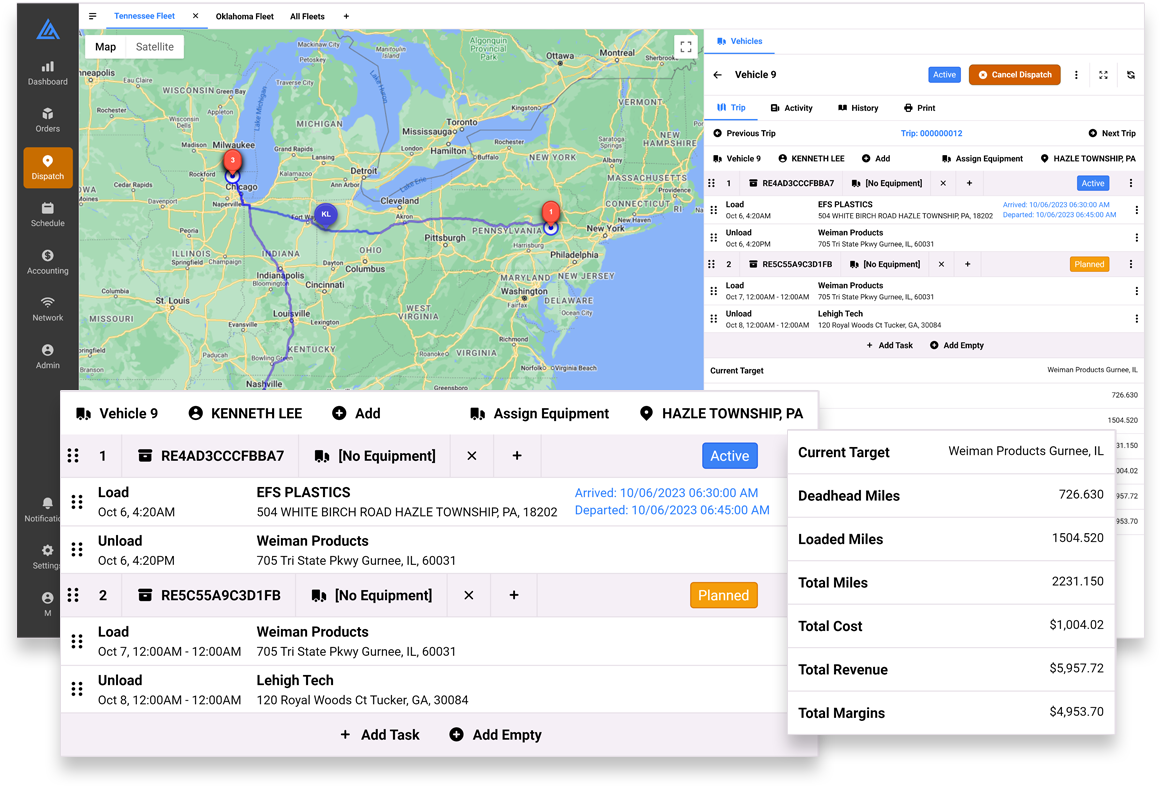Open options menu for Load EFS PLASTICS row in panel

pyautogui.click(x=1136, y=211)
